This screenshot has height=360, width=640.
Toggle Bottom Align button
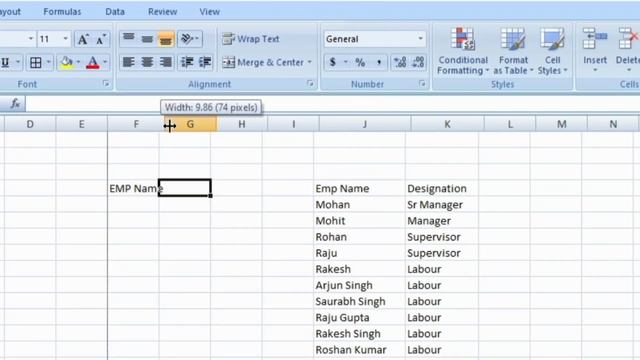(165, 39)
